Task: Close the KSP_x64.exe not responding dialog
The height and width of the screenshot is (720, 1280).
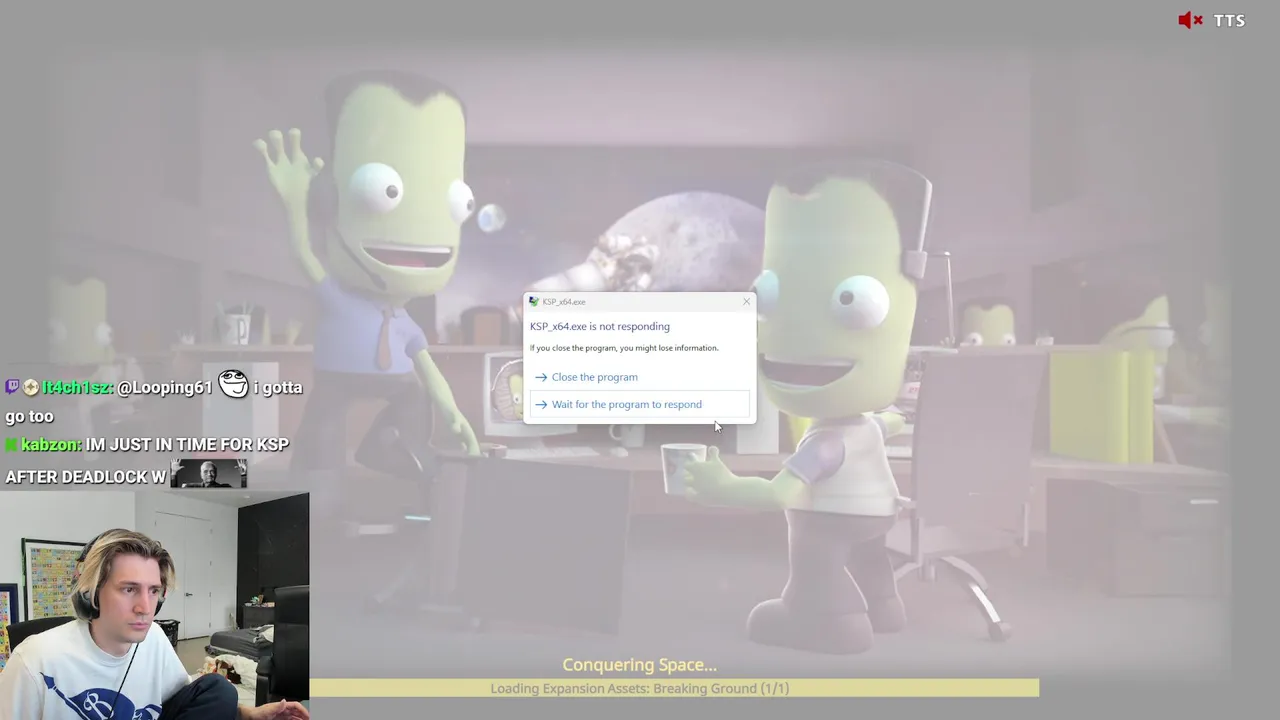Action: click(x=746, y=301)
